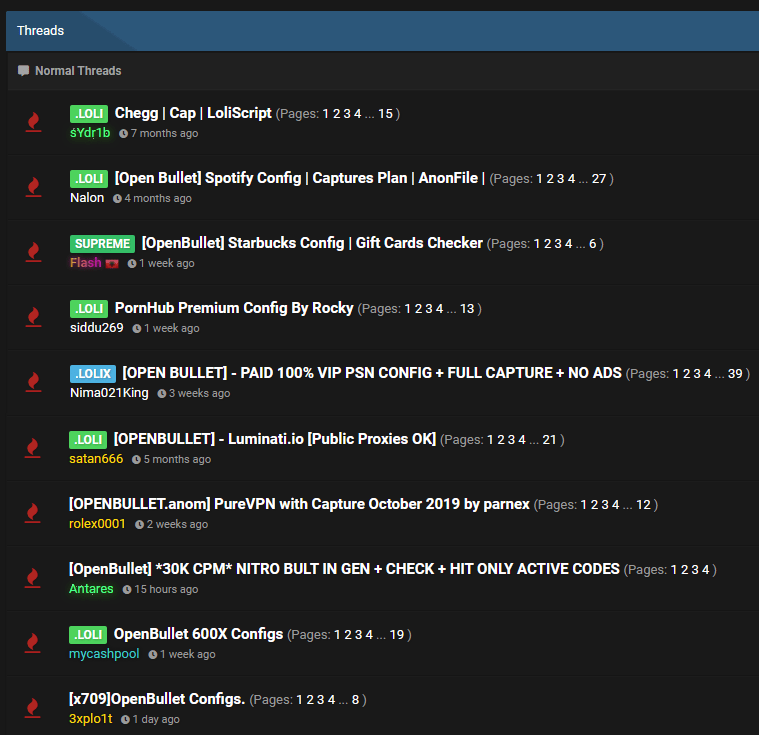Open the Chegg | Cap | LoliScript thread
Image resolution: width=759 pixels, height=735 pixels.
(193, 113)
